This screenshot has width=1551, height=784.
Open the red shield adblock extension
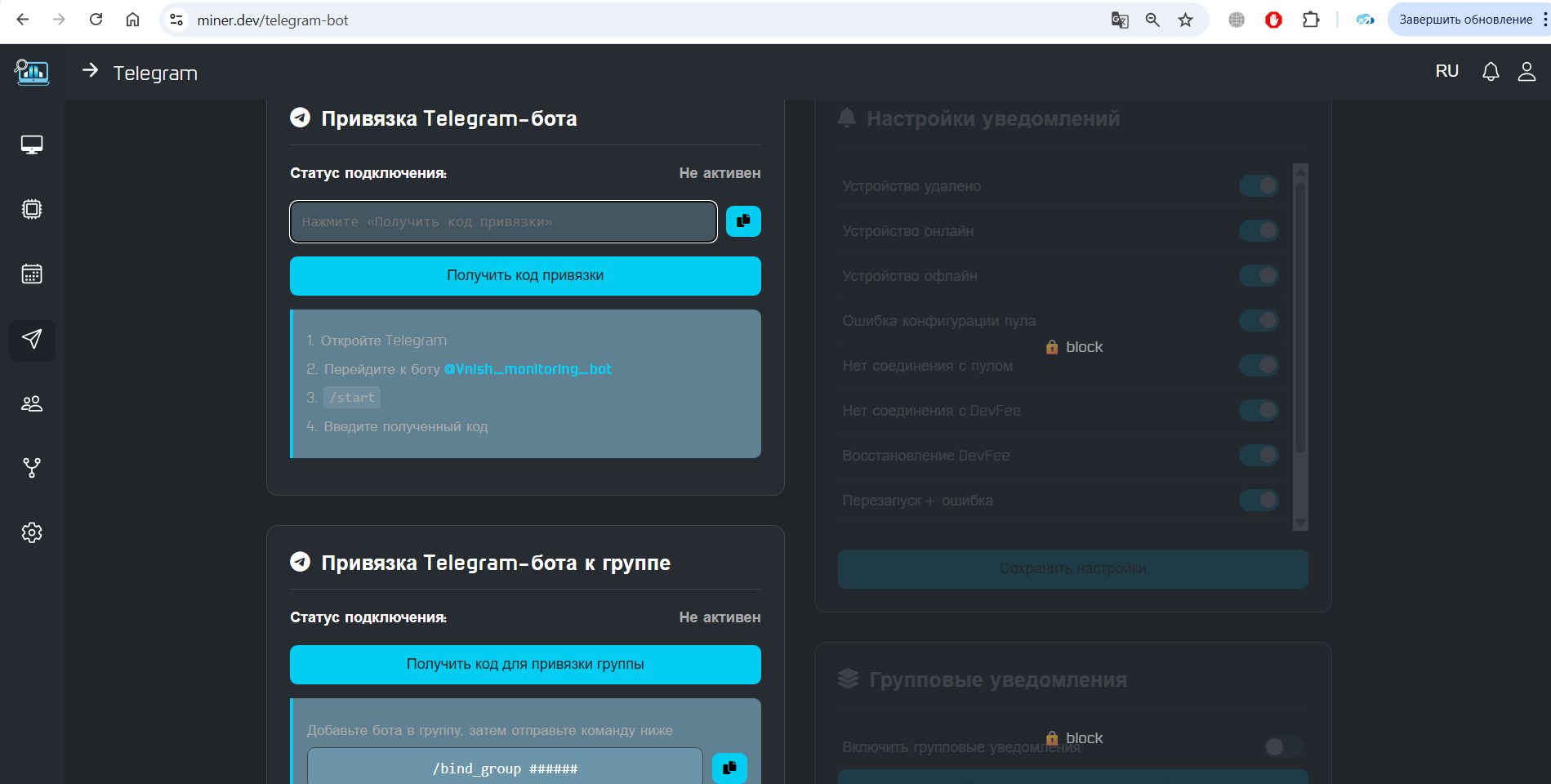click(1273, 20)
